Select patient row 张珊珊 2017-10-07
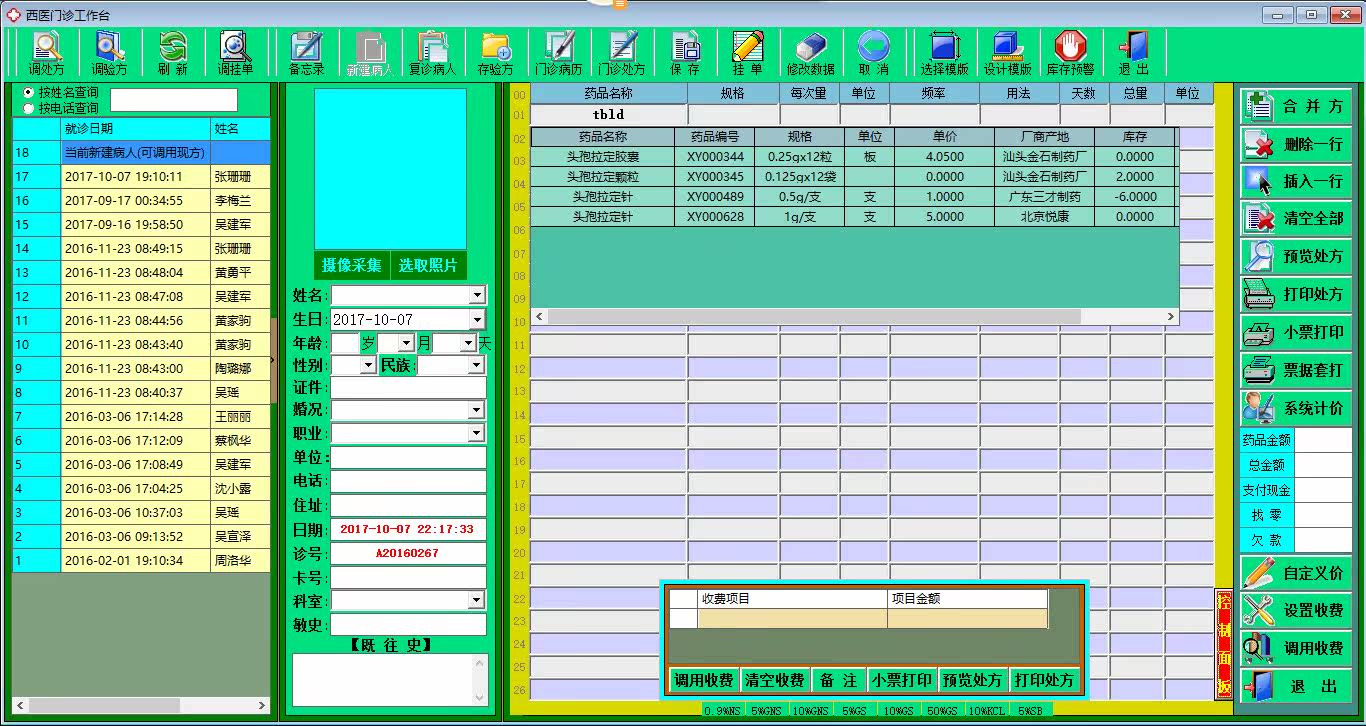This screenshot has width=1366, height=726. point(141,176)
